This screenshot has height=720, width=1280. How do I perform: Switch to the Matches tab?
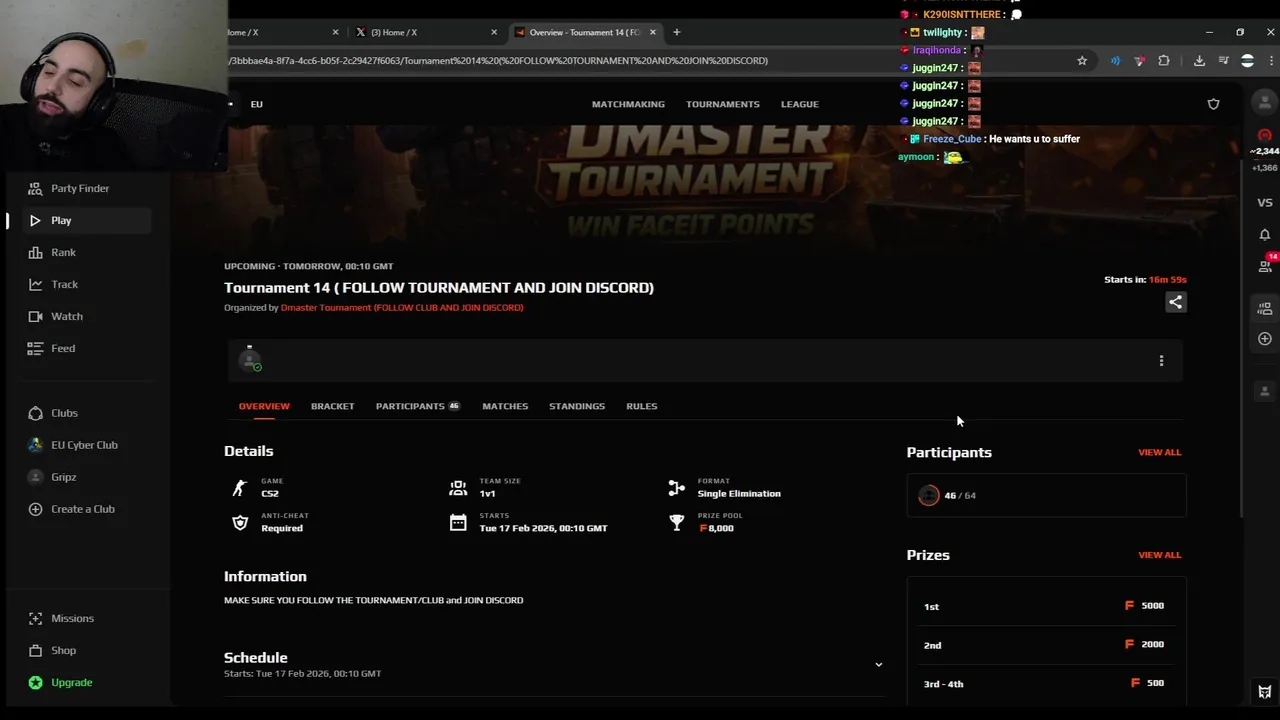click(x=505, y=406)
